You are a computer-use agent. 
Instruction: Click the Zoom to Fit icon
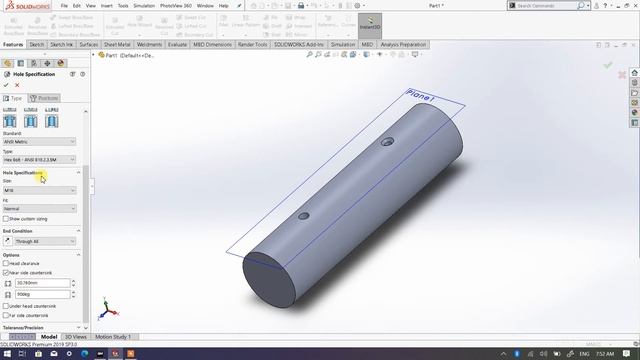click(310, 54)
